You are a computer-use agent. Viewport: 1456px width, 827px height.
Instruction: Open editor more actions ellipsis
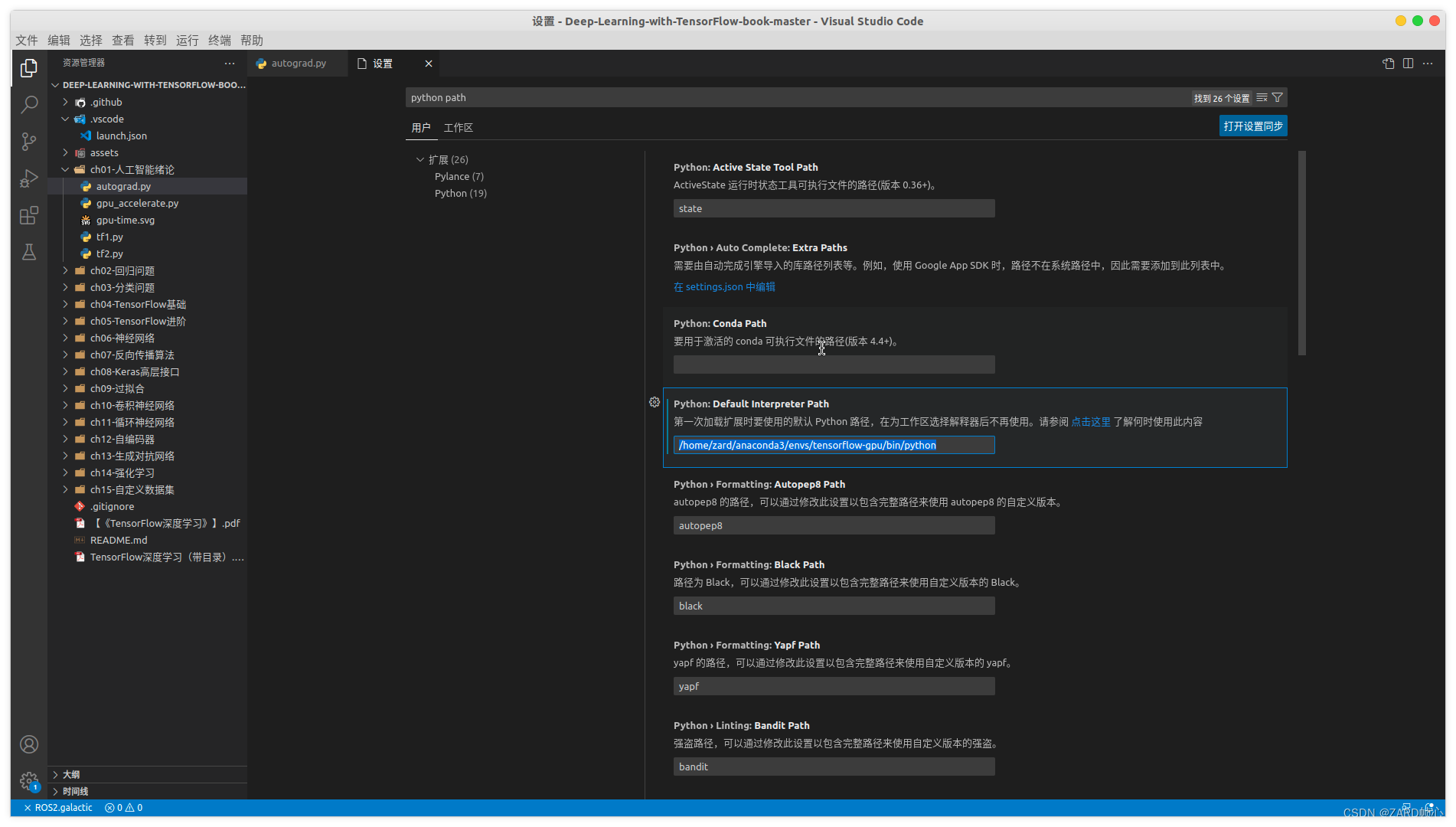(1428, 64)
